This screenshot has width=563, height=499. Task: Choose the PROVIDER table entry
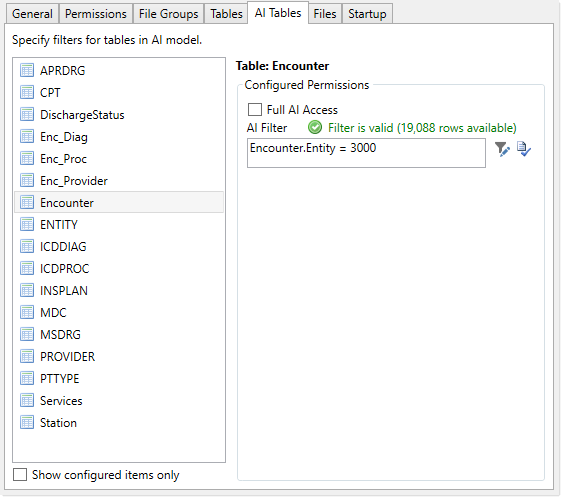click(x=119, y=356)
